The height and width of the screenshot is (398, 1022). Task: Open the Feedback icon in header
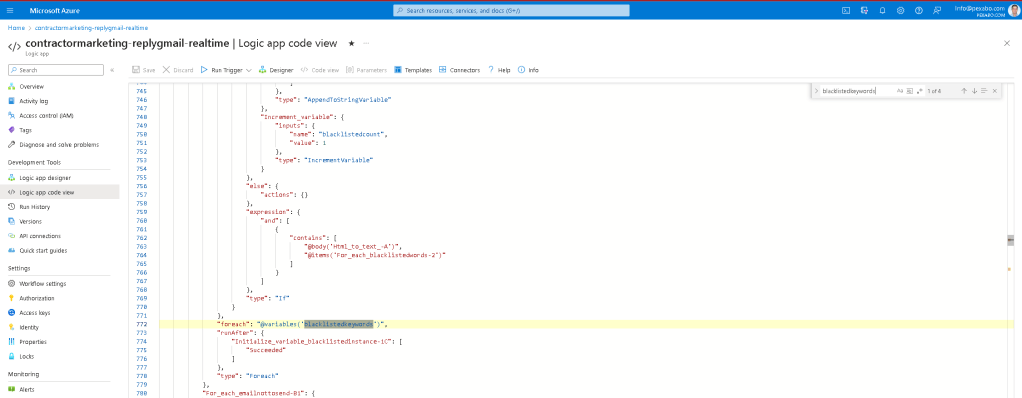pyautogui.click(x=937, y=10)
